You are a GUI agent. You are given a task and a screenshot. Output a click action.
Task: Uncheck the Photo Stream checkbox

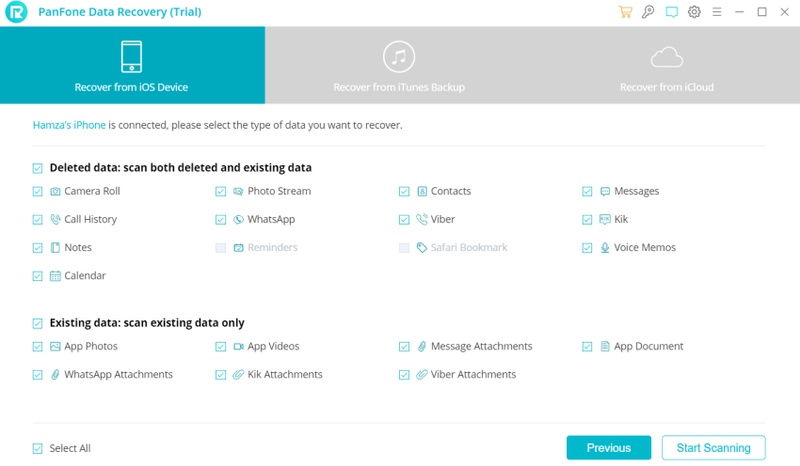click(x=220, y=191)
